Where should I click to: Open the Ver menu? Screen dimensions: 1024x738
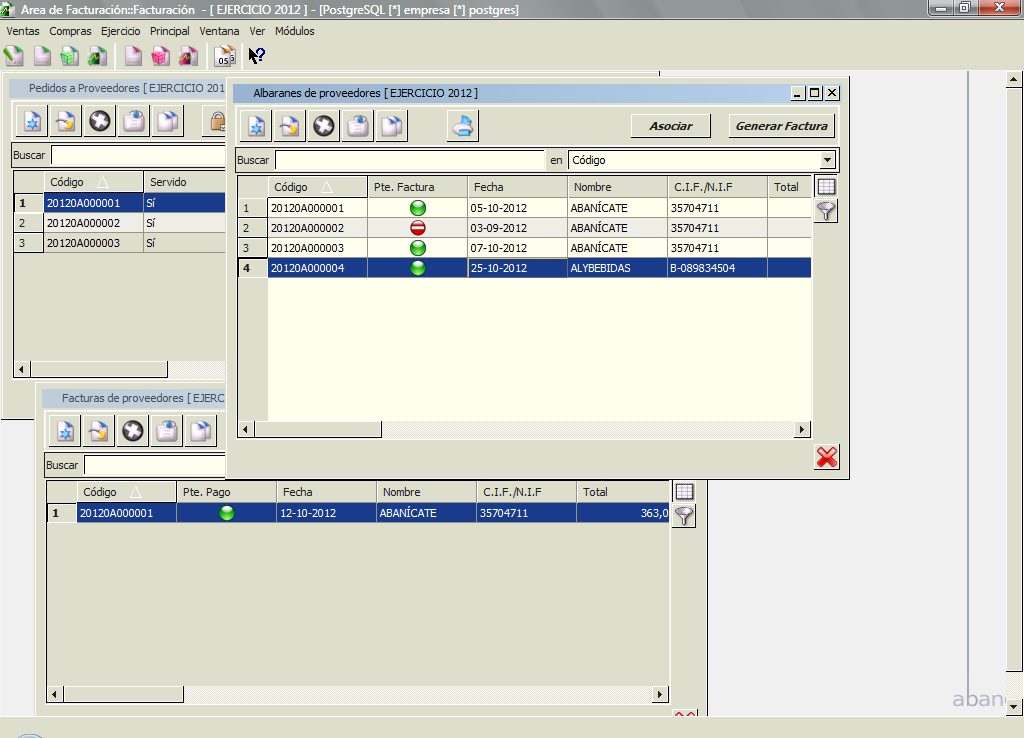(x=257, y=31)
